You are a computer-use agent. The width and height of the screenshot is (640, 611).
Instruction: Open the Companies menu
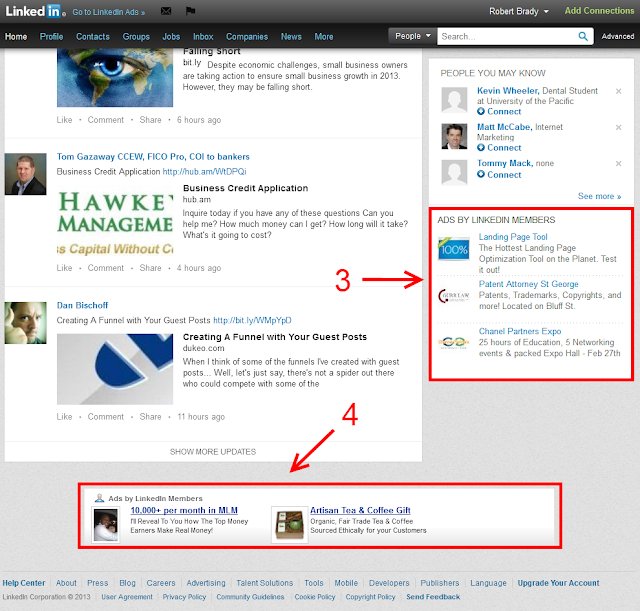coord(247,37)
